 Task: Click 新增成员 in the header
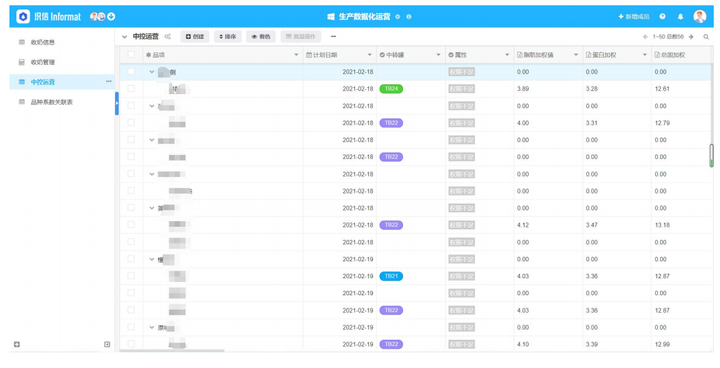point(634,17)
